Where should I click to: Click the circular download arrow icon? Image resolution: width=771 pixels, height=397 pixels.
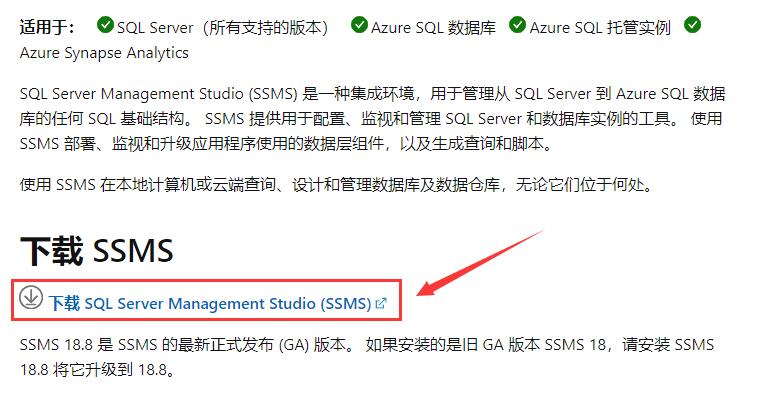coord(31,297)
